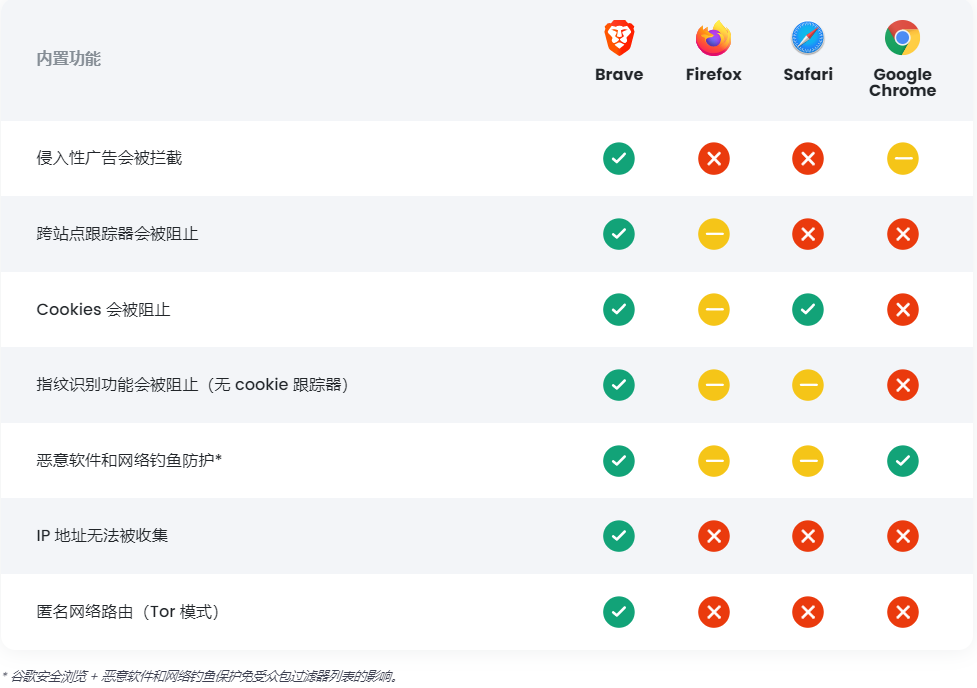Click the Firefox column label text
The image size is (977, 688).
713,74
